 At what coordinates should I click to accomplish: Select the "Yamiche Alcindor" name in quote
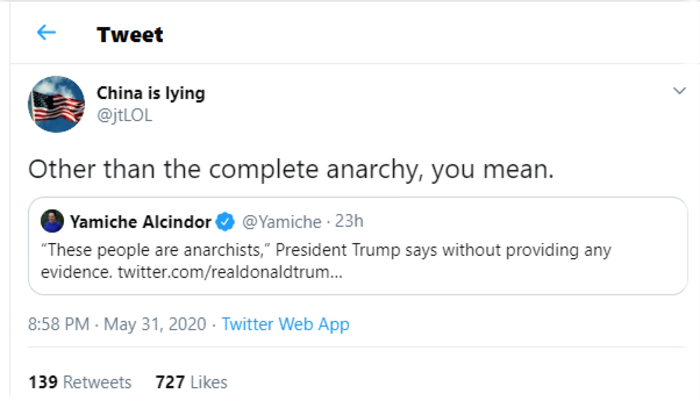[140, 221]
